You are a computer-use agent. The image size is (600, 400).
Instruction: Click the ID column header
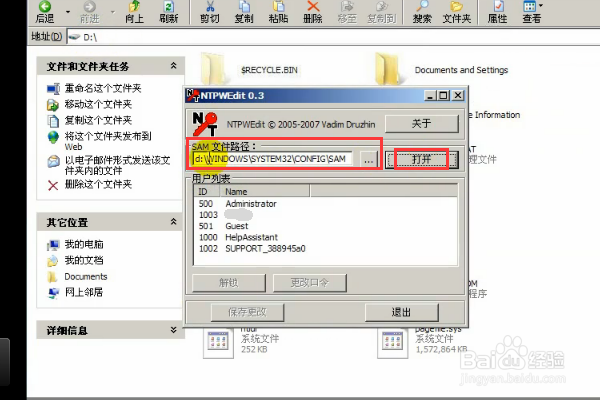pyautogui.click(x=207, y=191)
